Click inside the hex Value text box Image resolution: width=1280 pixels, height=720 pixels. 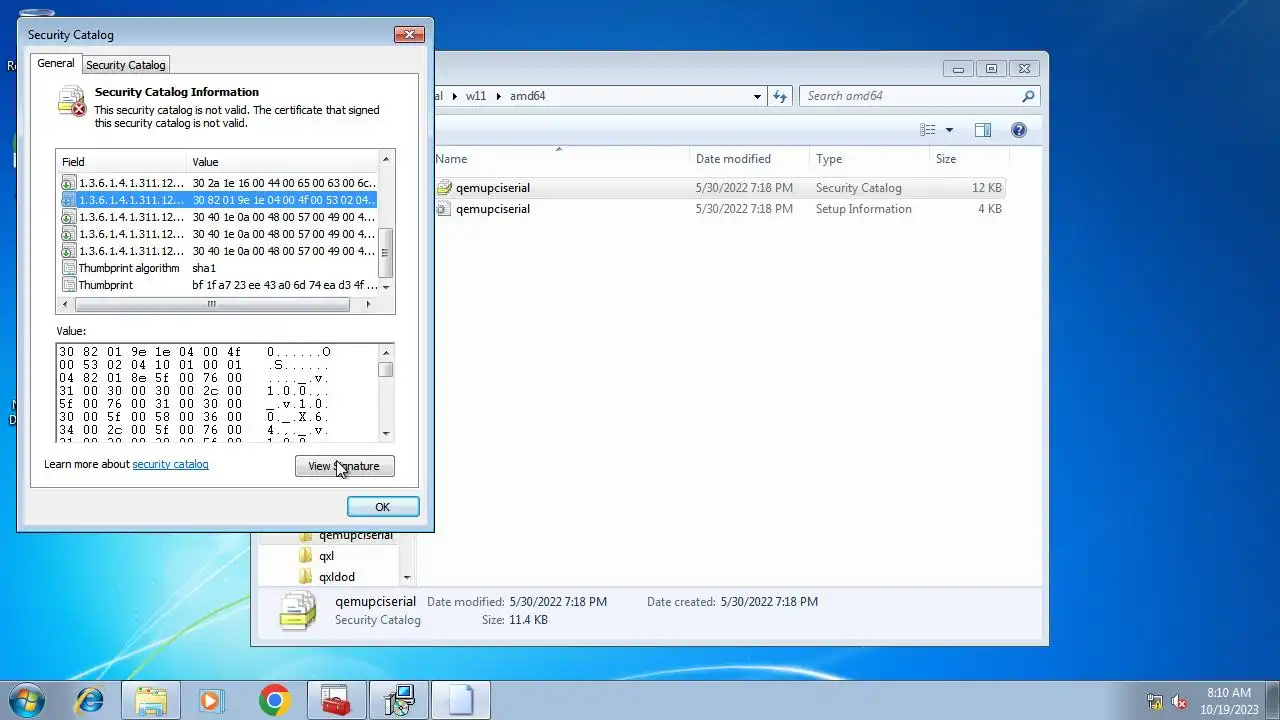tap(217, 393)
